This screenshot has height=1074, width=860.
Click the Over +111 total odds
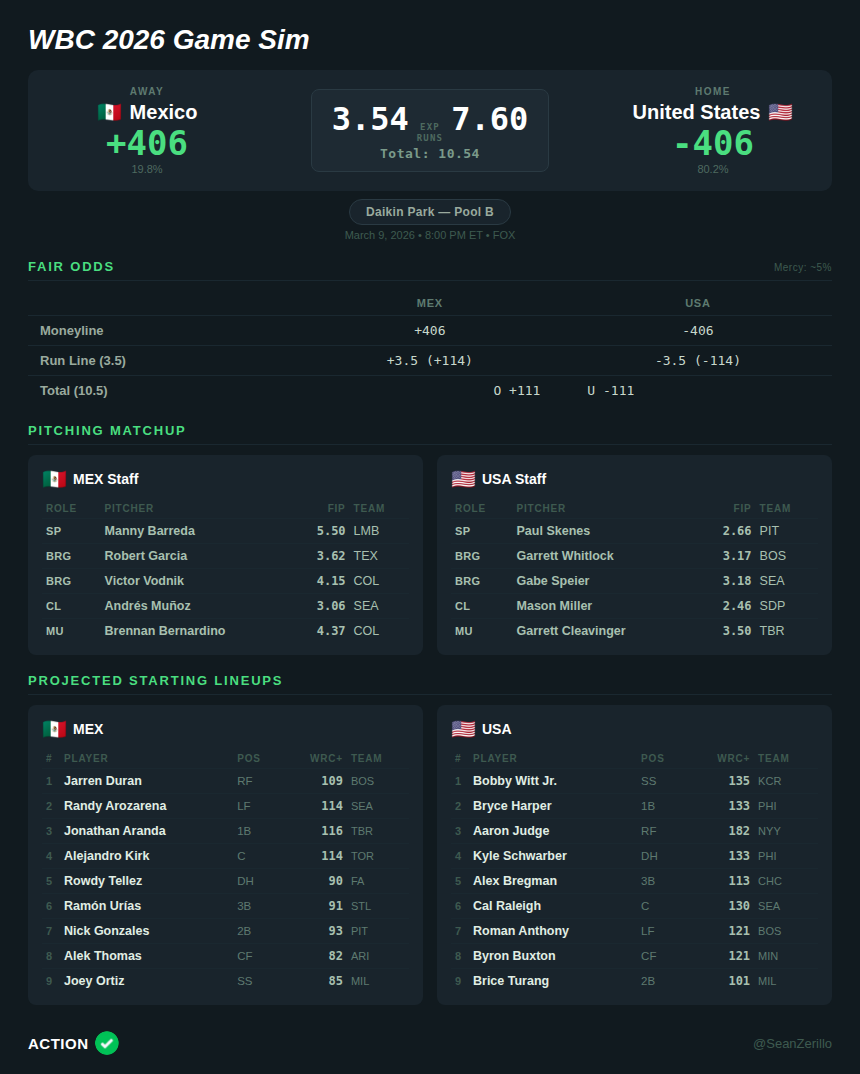(516, 391)
